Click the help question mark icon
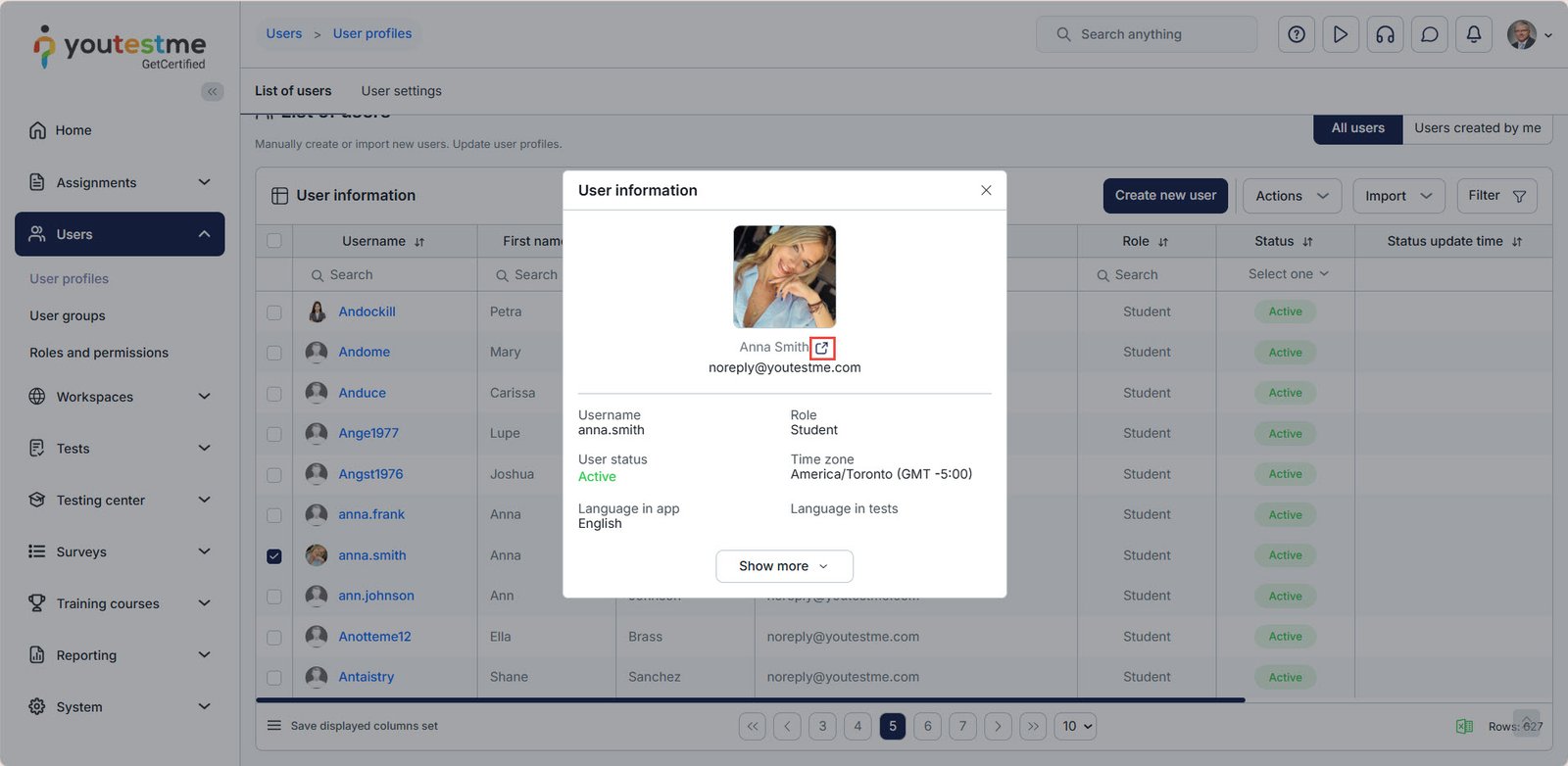1568x766 pixels. (x=1296, y=34)
